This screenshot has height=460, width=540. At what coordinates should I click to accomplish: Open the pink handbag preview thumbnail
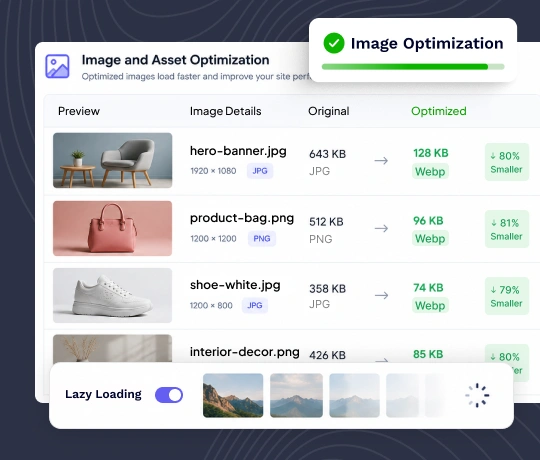113,228
